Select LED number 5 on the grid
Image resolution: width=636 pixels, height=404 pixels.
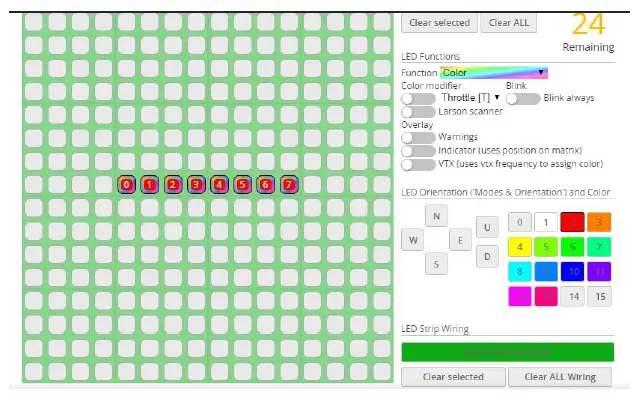[243, 185]
